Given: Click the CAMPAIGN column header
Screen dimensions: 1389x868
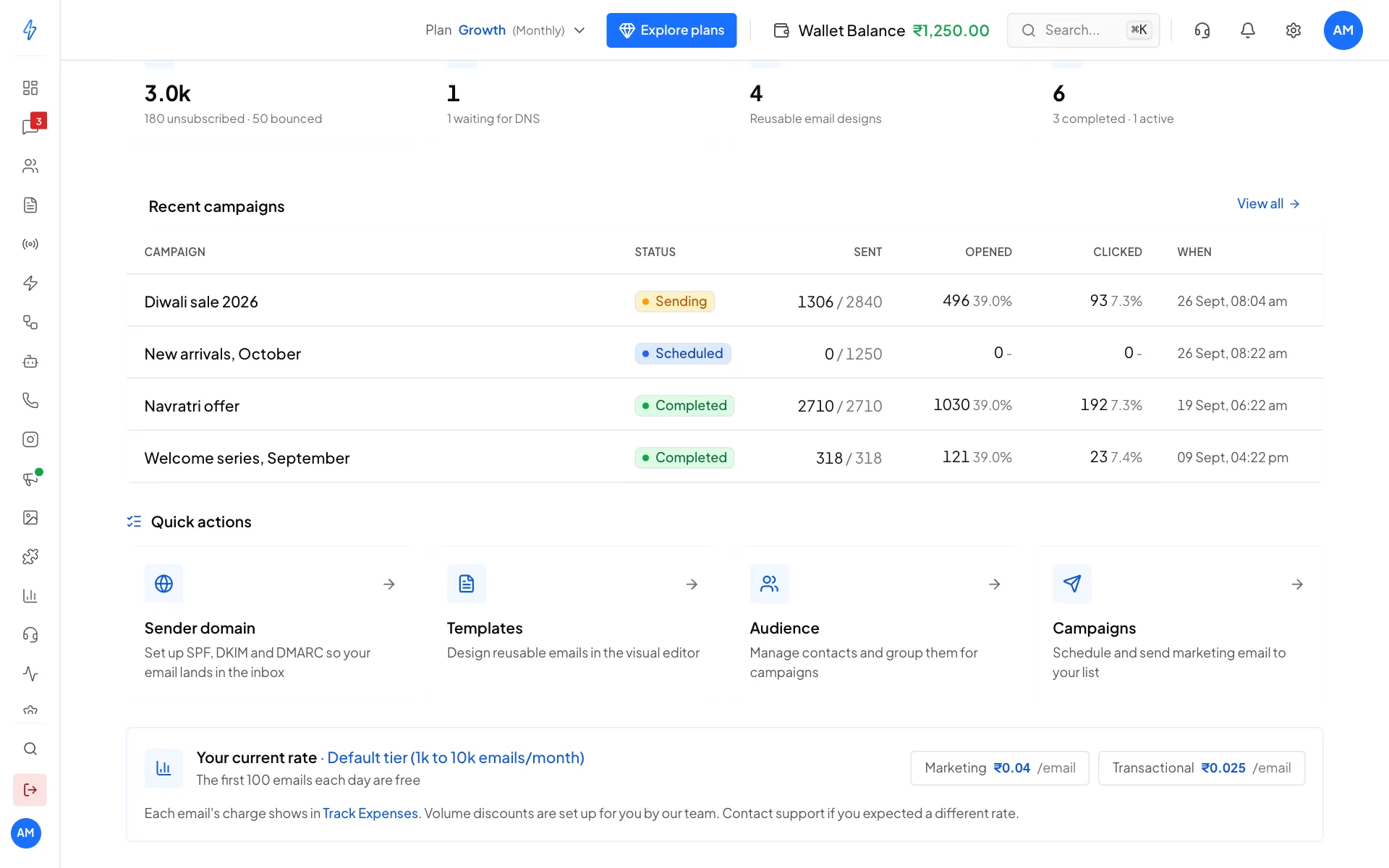Looking at the screenshot, I should pos(174,252).
